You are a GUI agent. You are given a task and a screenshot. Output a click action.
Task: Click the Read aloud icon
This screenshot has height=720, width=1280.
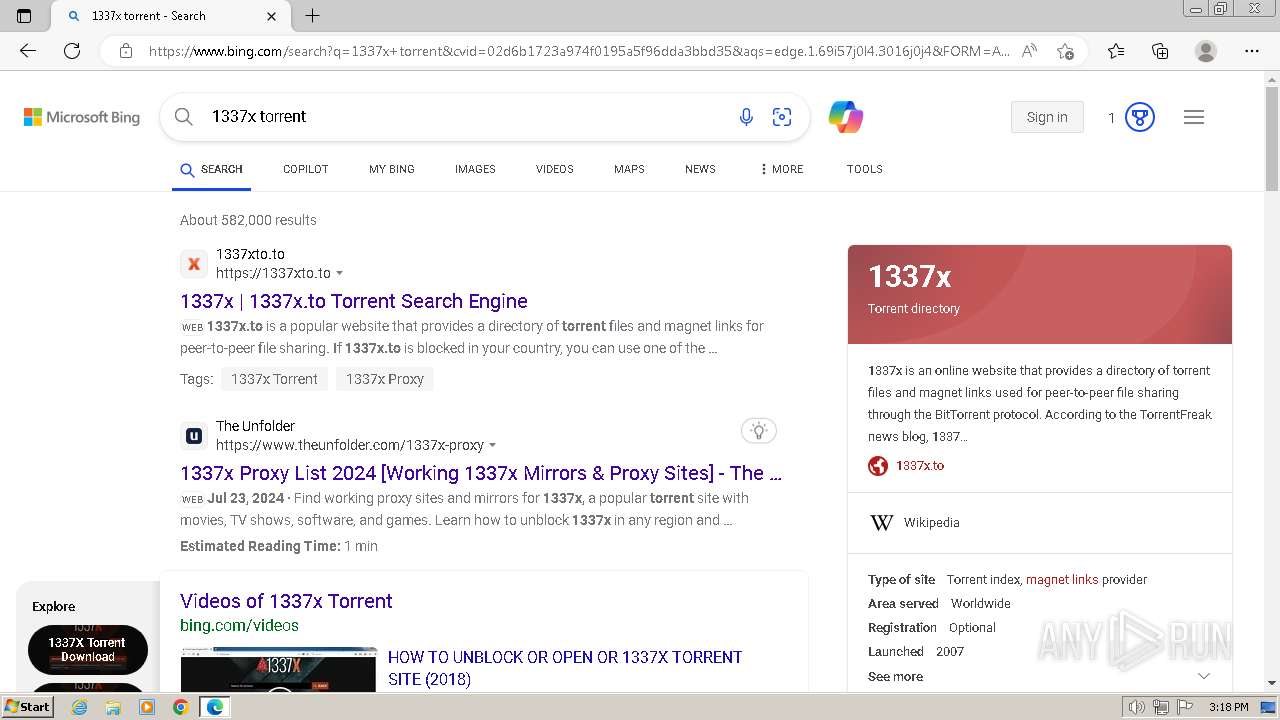[1029, 51]
